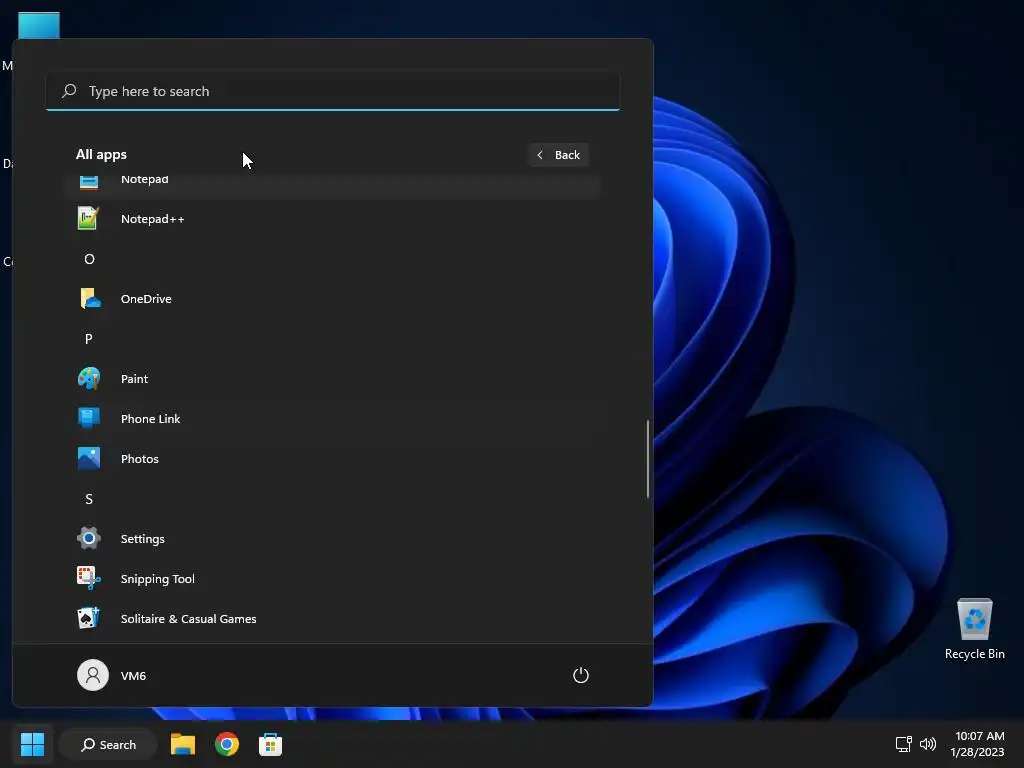Click the network icon in system tray
The height and width of the screenshot is (768, 1024).
(x=904, y=744)
